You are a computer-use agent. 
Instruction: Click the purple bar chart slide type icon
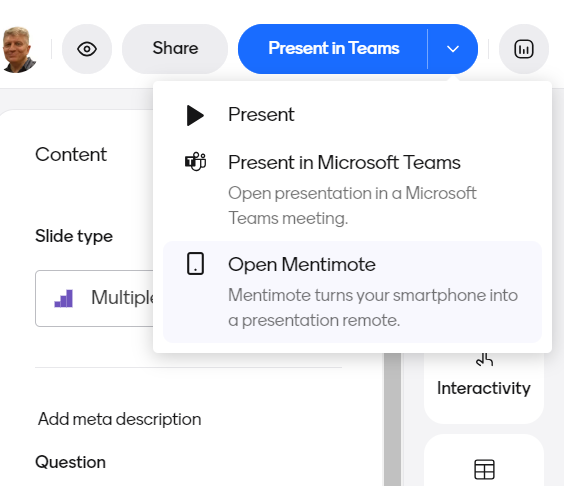coord(64,299)
